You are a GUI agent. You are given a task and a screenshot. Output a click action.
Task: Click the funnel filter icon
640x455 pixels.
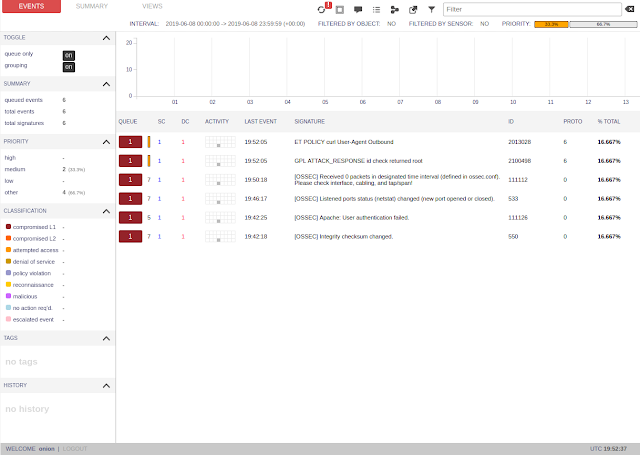pyautogui.click(x=431, y=9)
